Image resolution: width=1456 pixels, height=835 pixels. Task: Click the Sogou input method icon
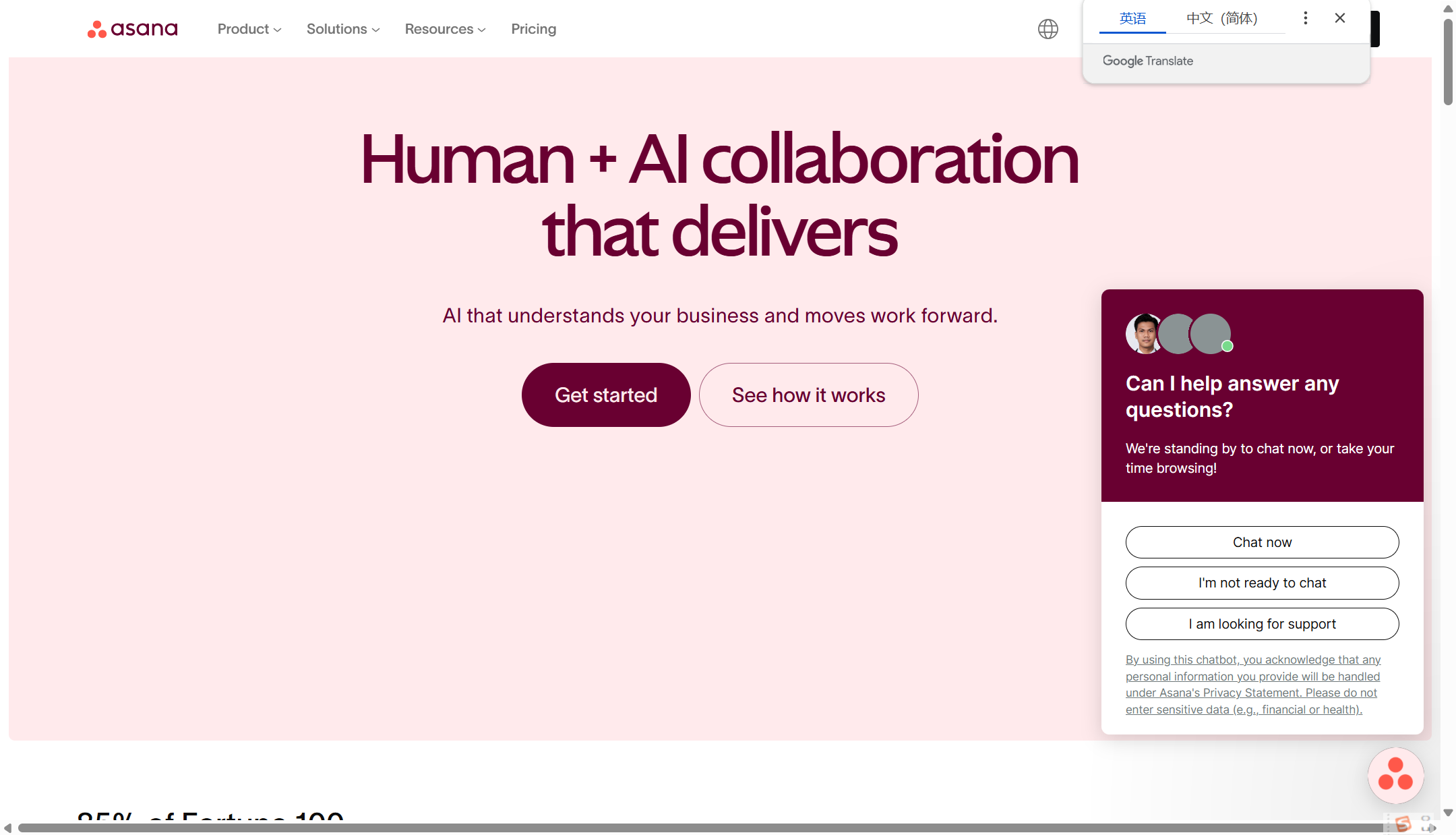point(1403,824)
